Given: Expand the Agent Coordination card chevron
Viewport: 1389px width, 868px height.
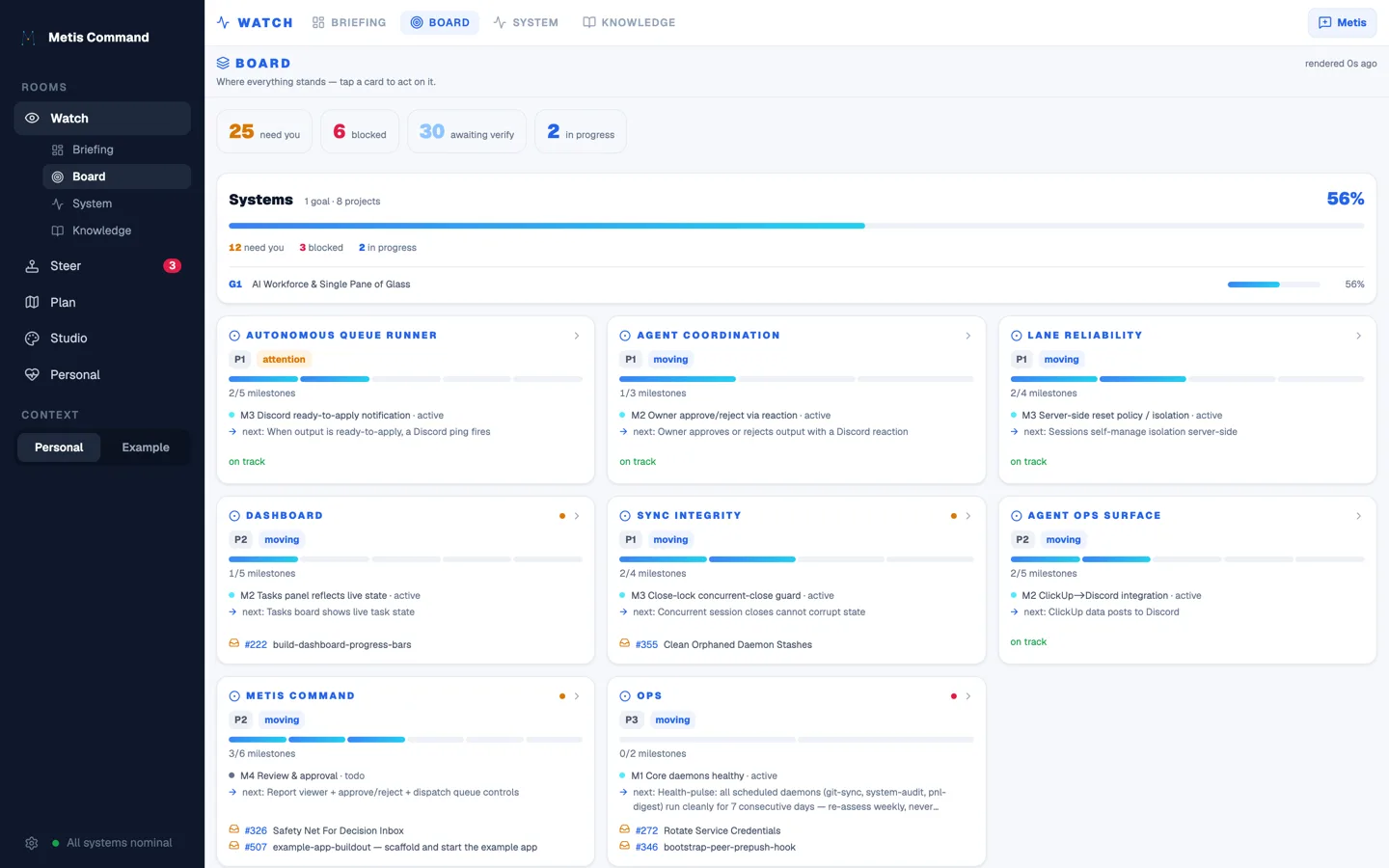Looking at the screenshot, I should (968, 336).
